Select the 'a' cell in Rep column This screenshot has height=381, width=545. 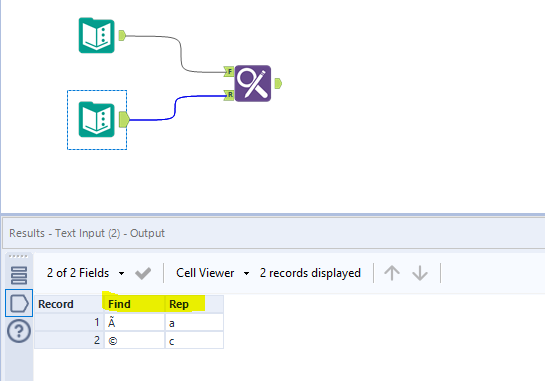click(x=194, y=323)
